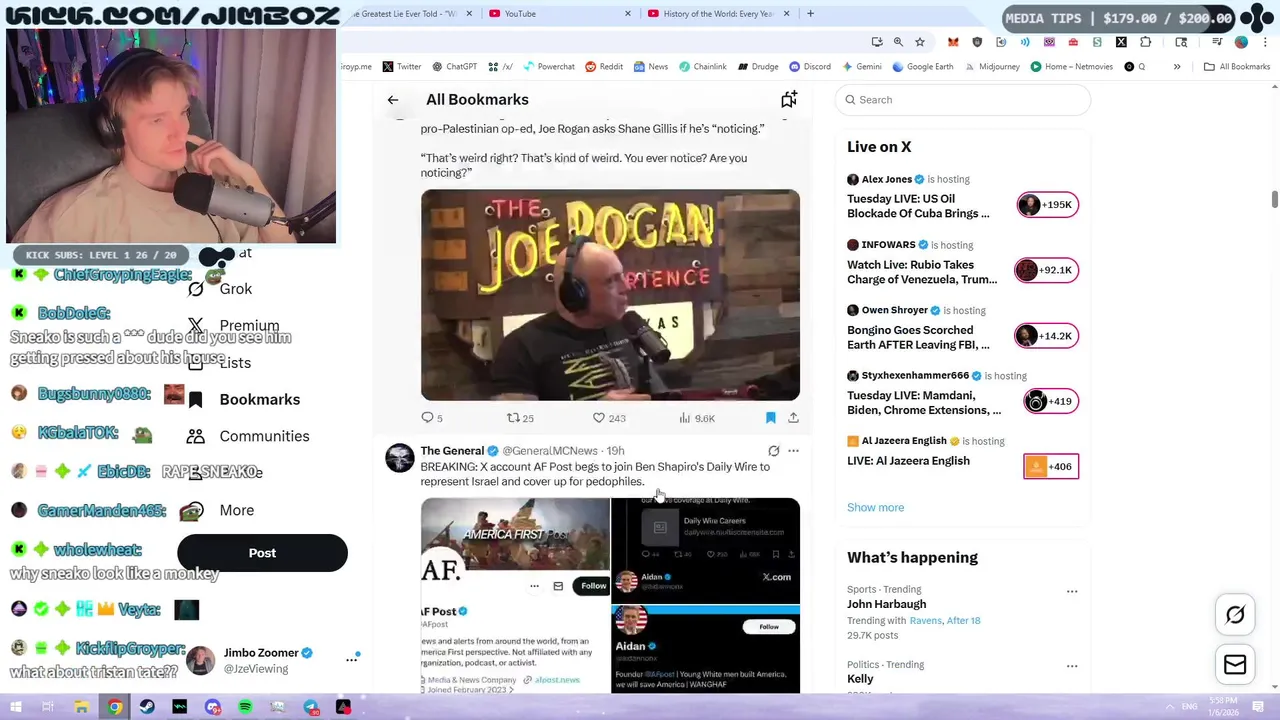The width and height of the screenshot is (1280, 720).
Task: Close the YouTube browser tab
Action: (x=628, y=13)
